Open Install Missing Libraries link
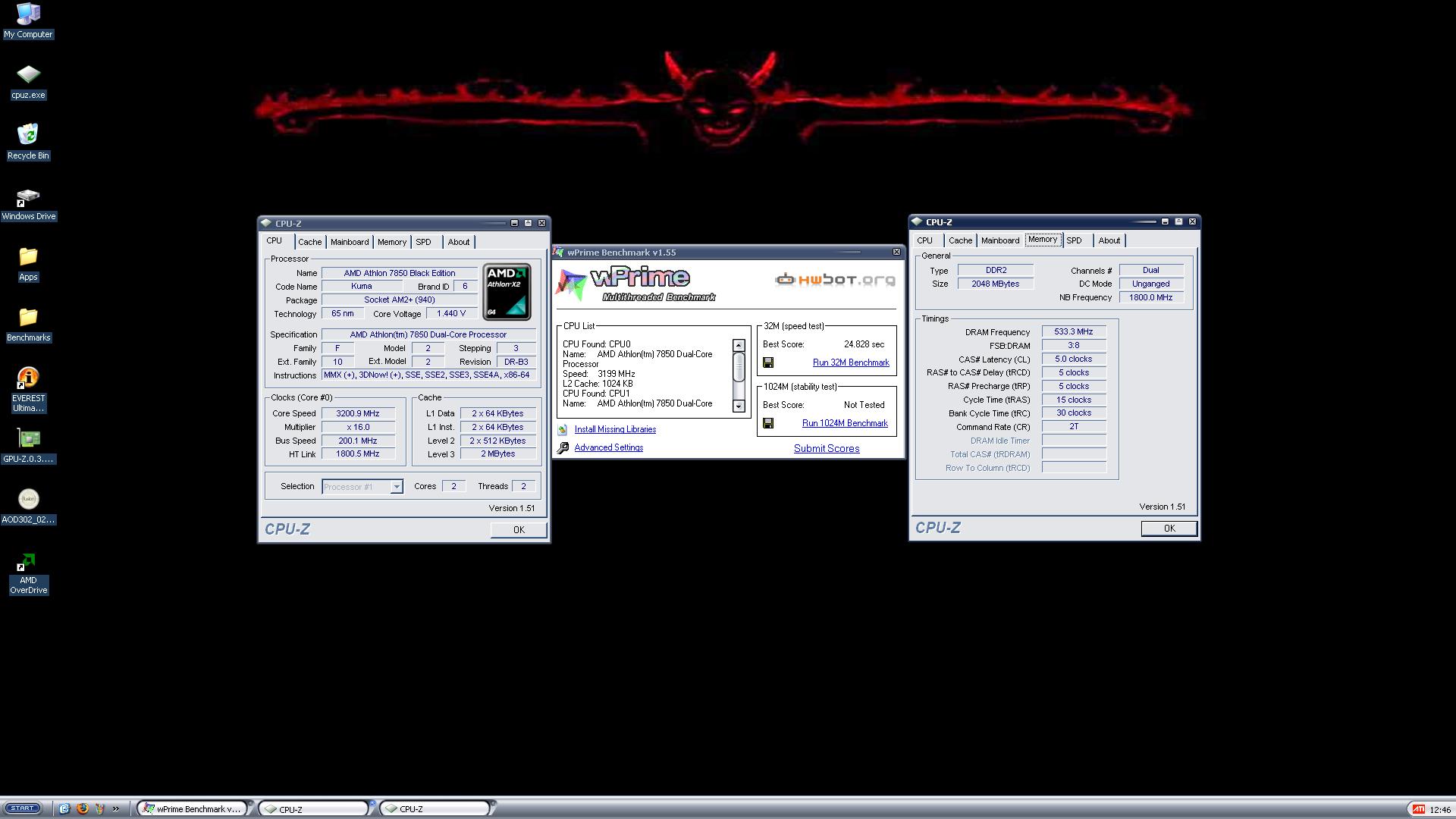Viewport: 1456px width, 819px height. (x=615, y=429)
